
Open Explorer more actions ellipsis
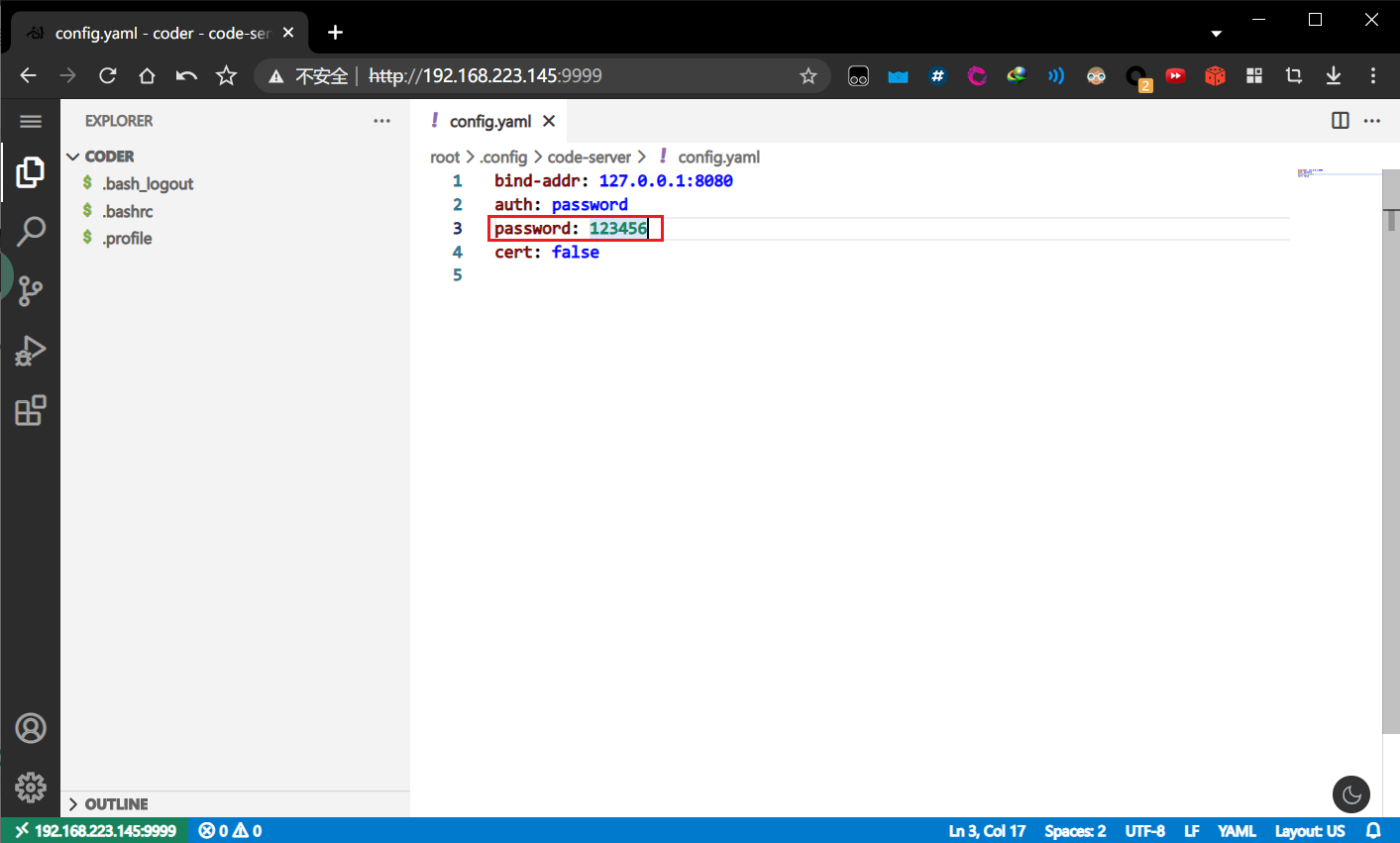pyautogui.click(x=381, y=121)
